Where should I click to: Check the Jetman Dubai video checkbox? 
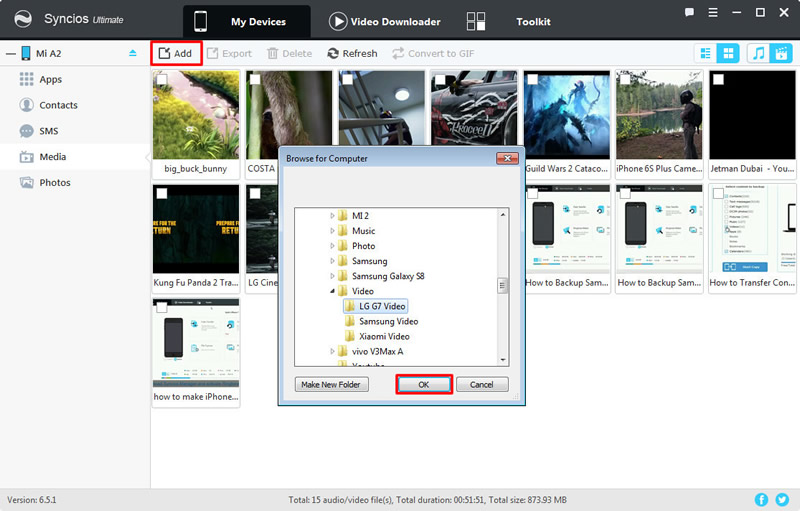(x=718, y=80)
